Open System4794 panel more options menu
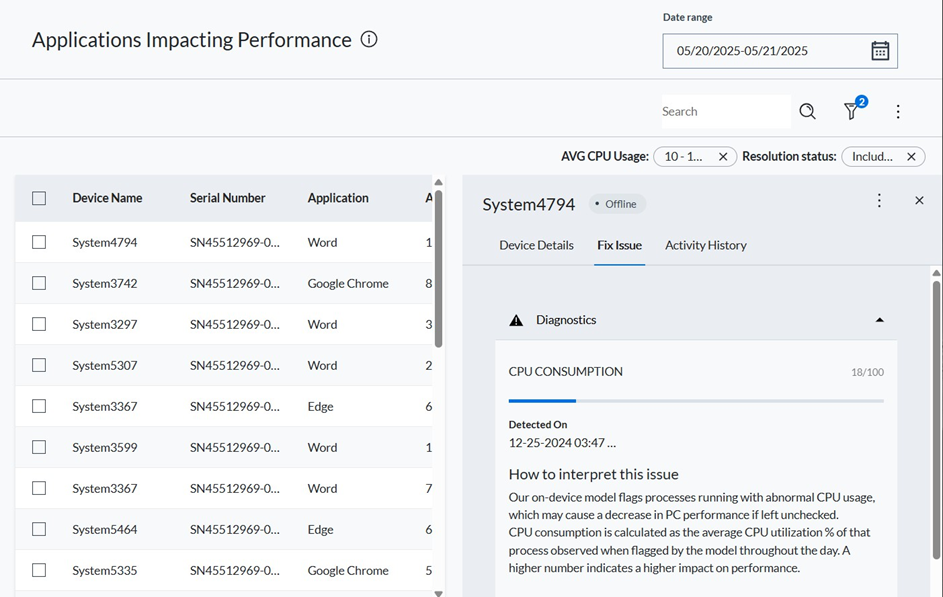Screen dimensions: 943x597 [x=879, y=201]
